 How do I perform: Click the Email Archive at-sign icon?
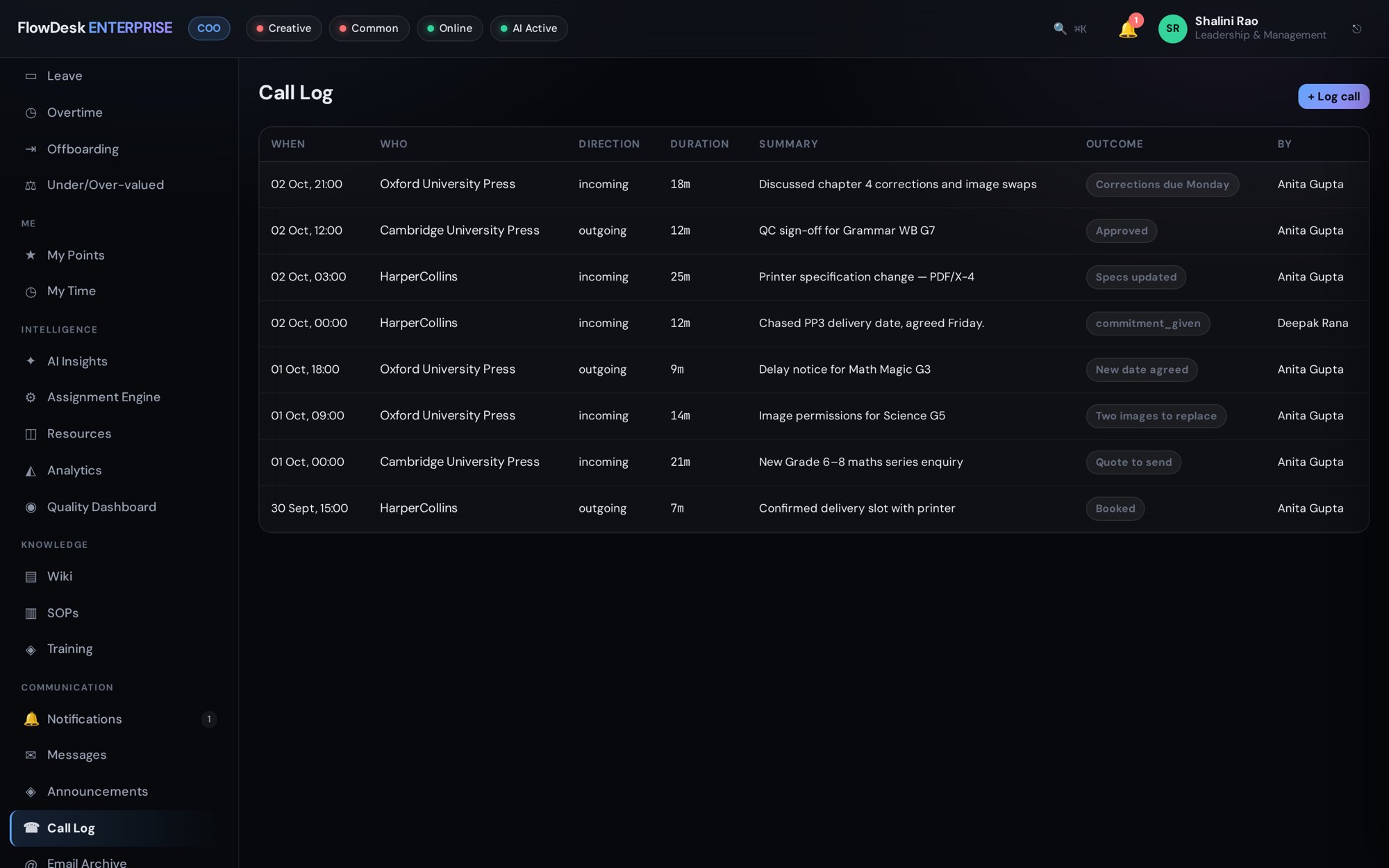(31, 864)
